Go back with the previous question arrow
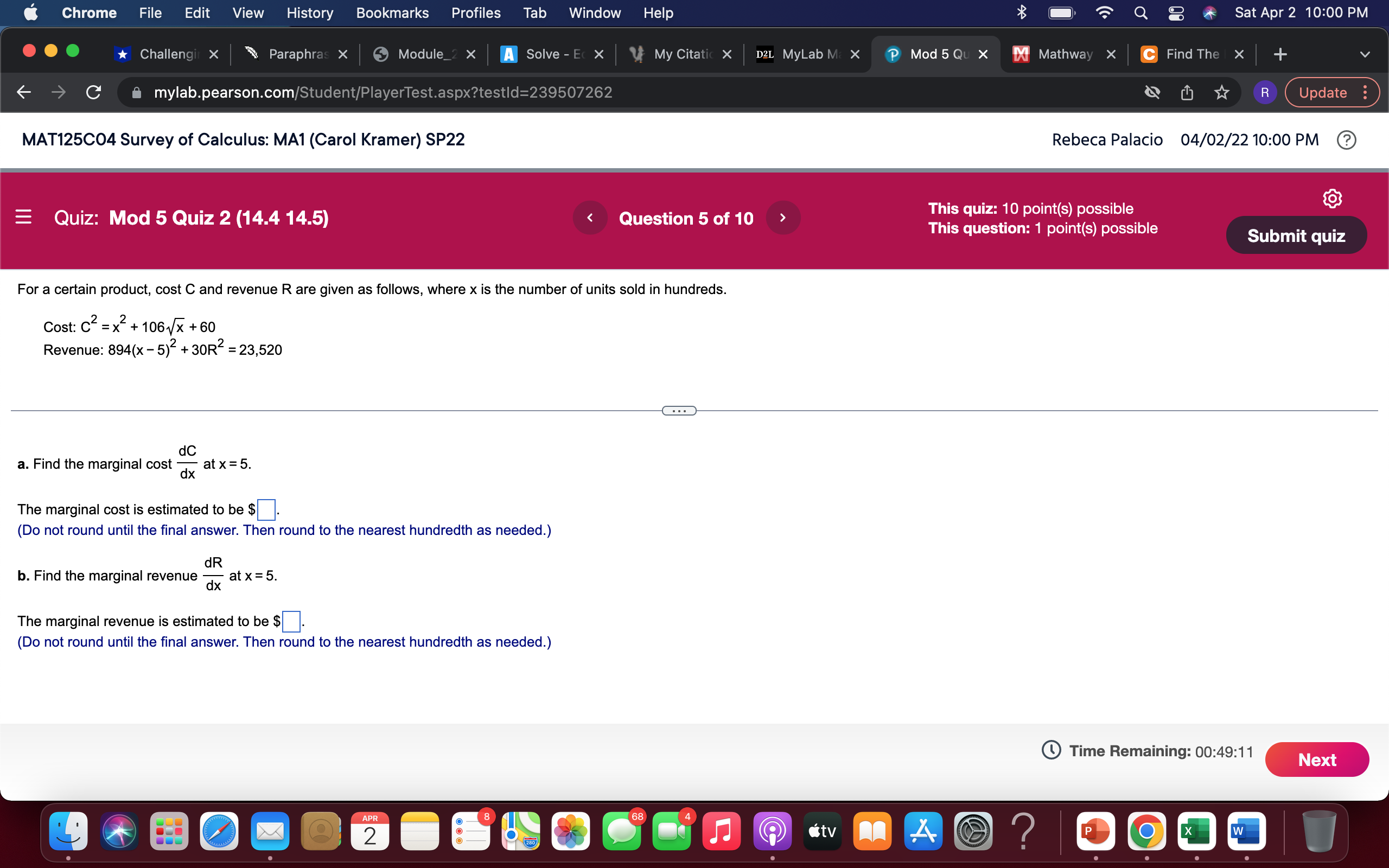 591,218
